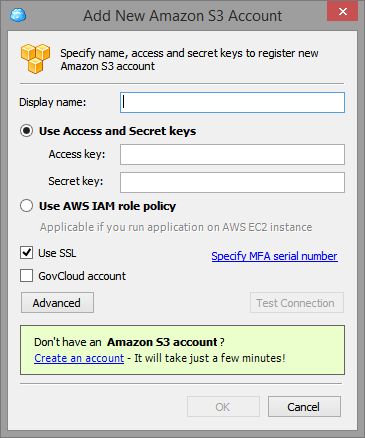
Task: Close the Add New Amazon S3 Account dialog
Action: click(342, 12)
